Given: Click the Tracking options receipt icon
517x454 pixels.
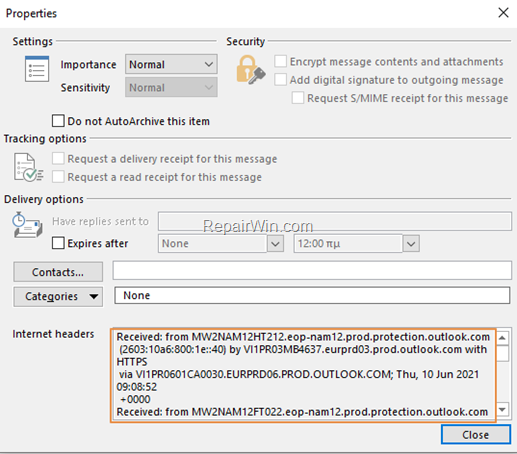Looking at the screenshot, I should [28, 167].
